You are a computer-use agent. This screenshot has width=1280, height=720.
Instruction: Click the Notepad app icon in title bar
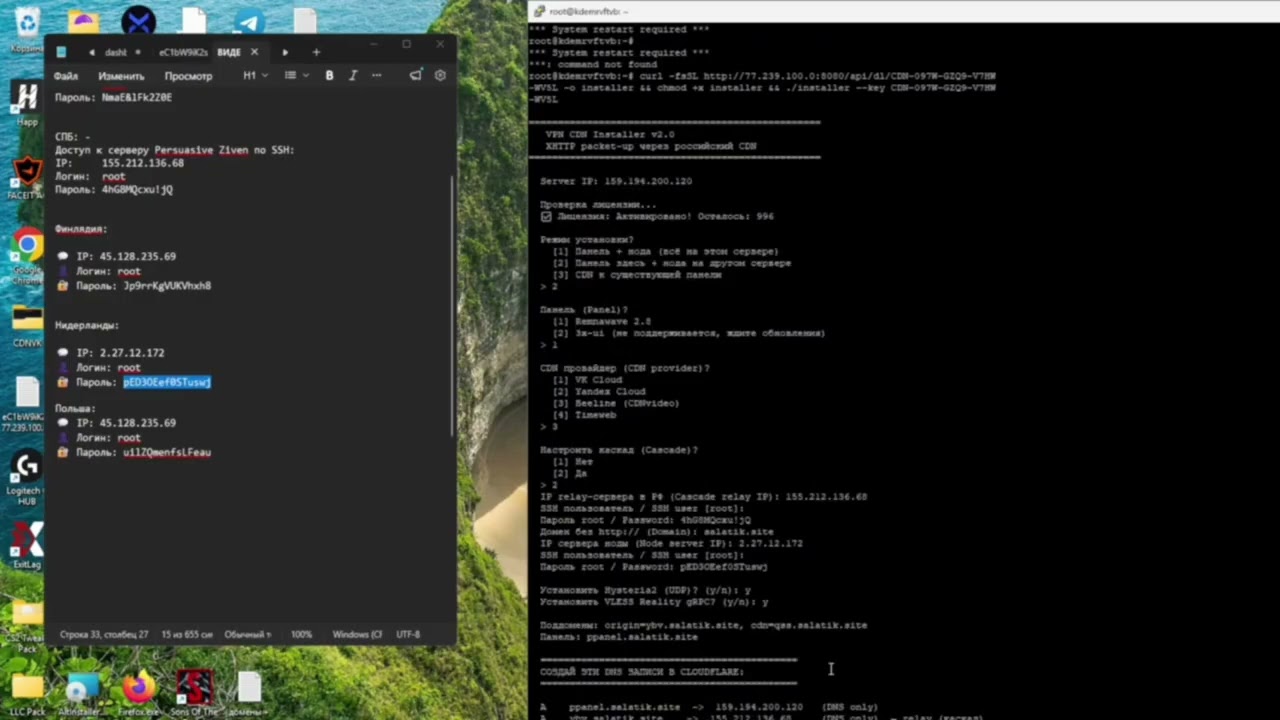click(x=62, y=52)
